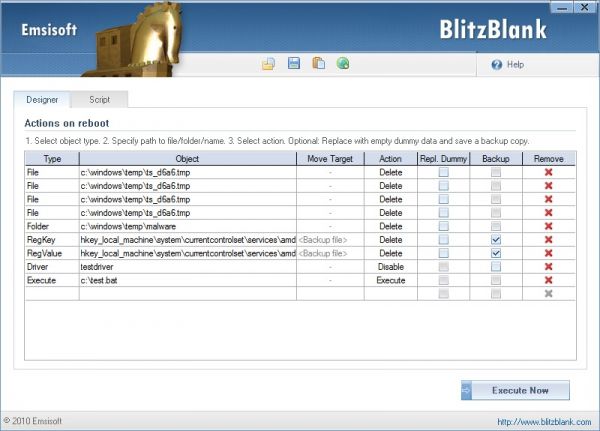The image size is (600, 431).
Task: Open Help via the question mark icon
Action: click(x=497, y=64)
